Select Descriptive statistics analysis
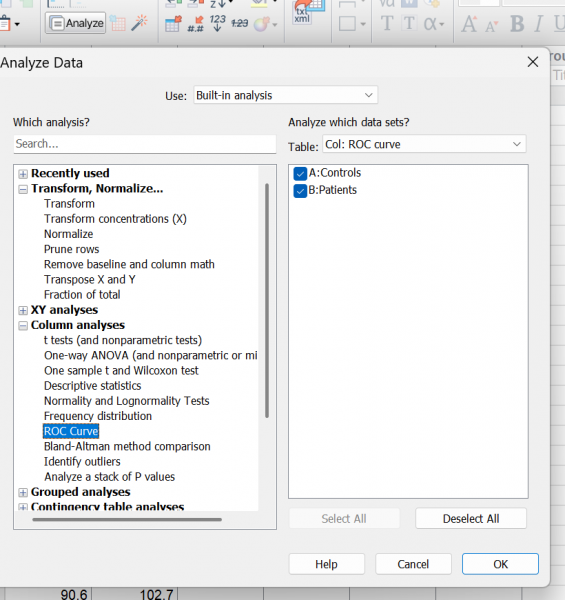 92,386
